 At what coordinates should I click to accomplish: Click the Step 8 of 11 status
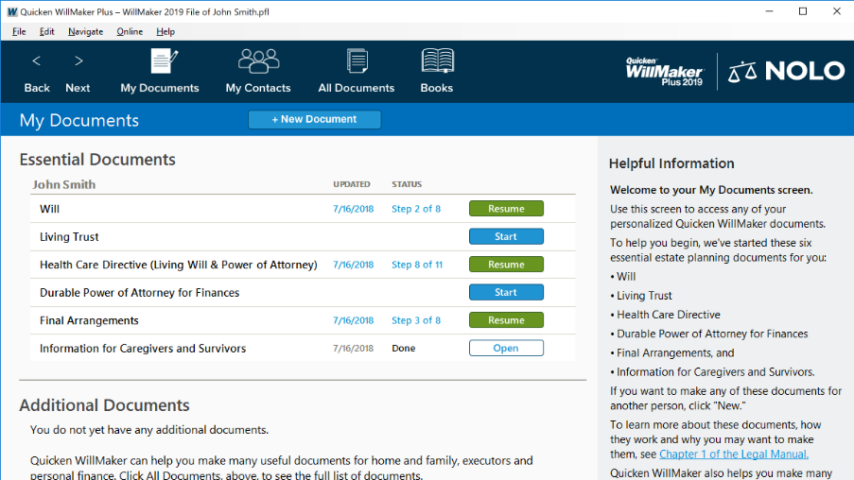[417, 264]
